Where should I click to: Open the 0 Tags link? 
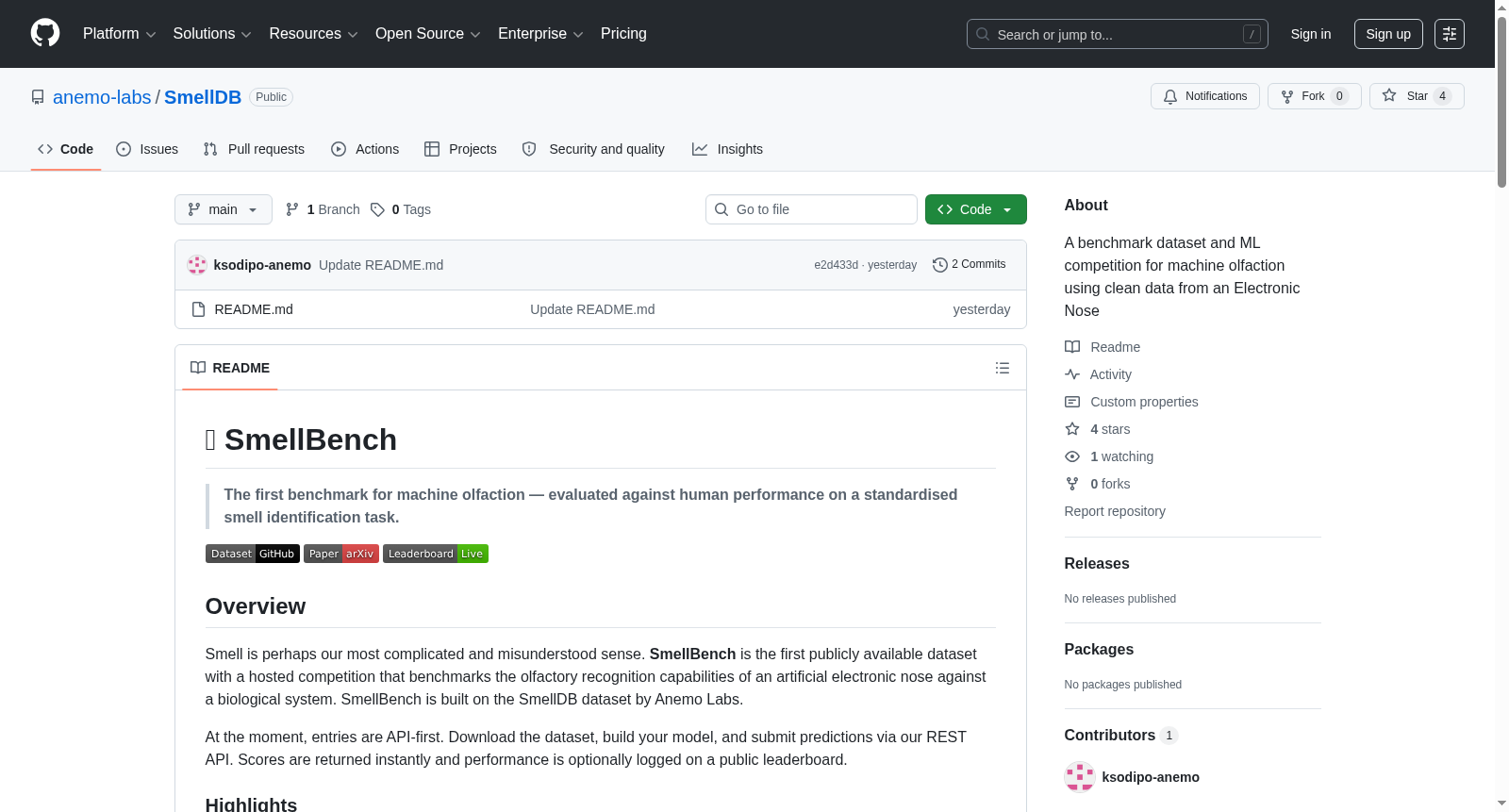[x=401, y=209]
